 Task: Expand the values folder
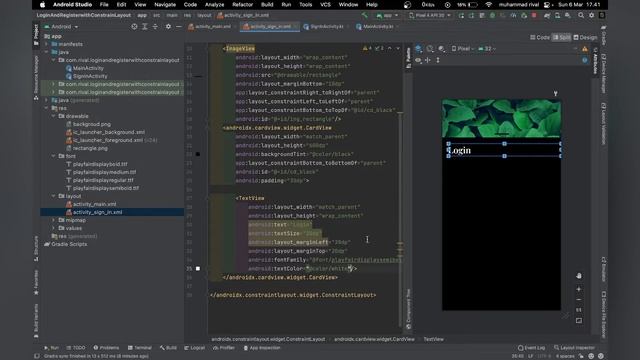53,228
